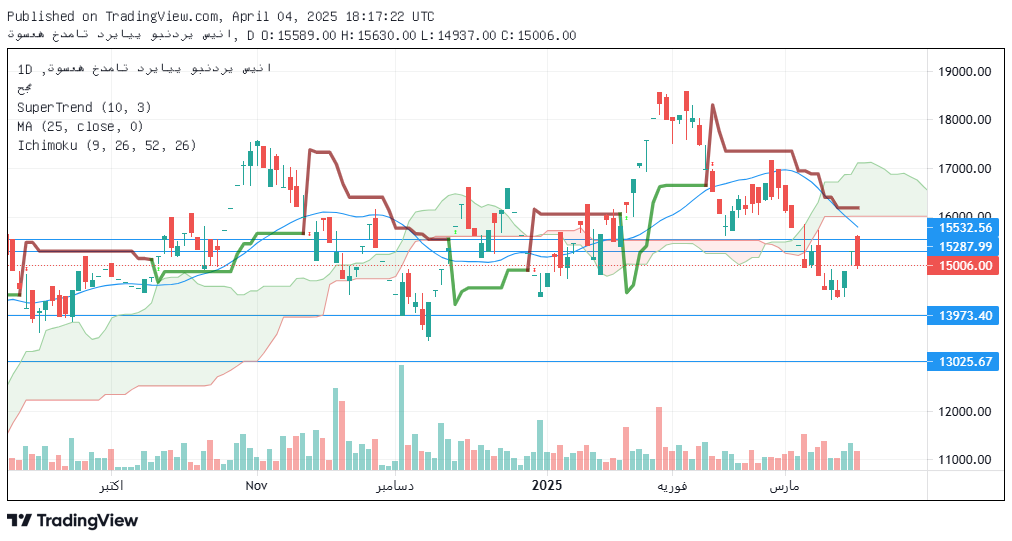1012x541 pixels.
Task: Click the O:15589.00 open value in header
Action: pos(299,36)
